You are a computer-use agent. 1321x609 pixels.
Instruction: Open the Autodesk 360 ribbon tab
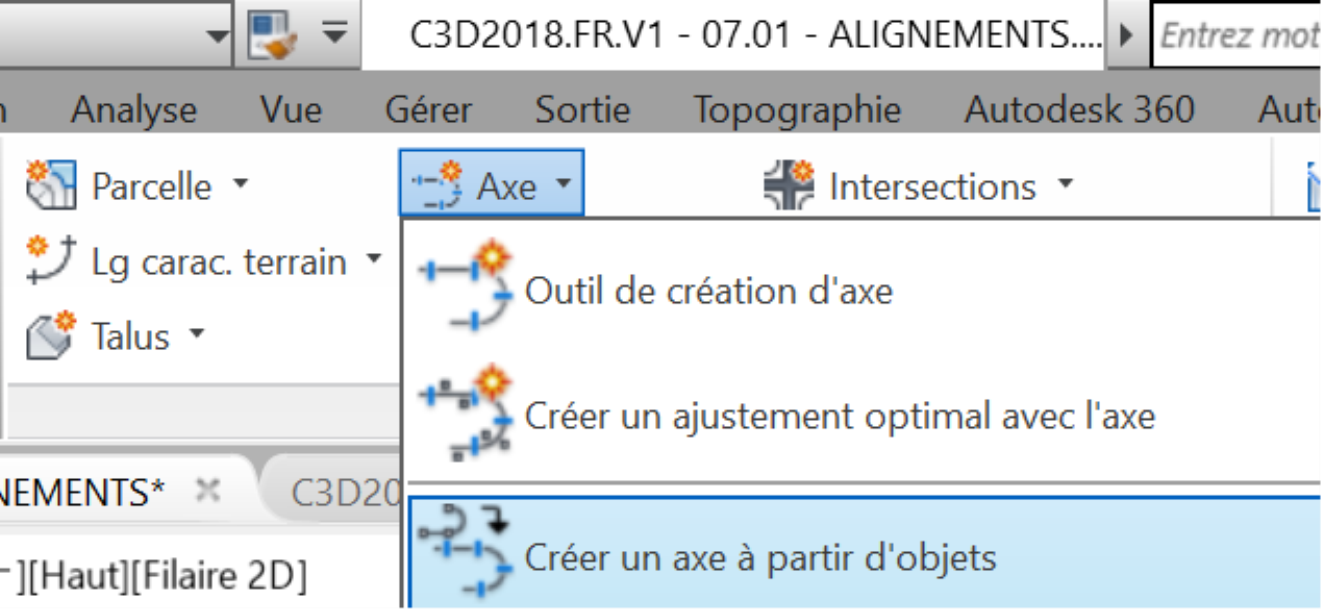(1079, 109)
